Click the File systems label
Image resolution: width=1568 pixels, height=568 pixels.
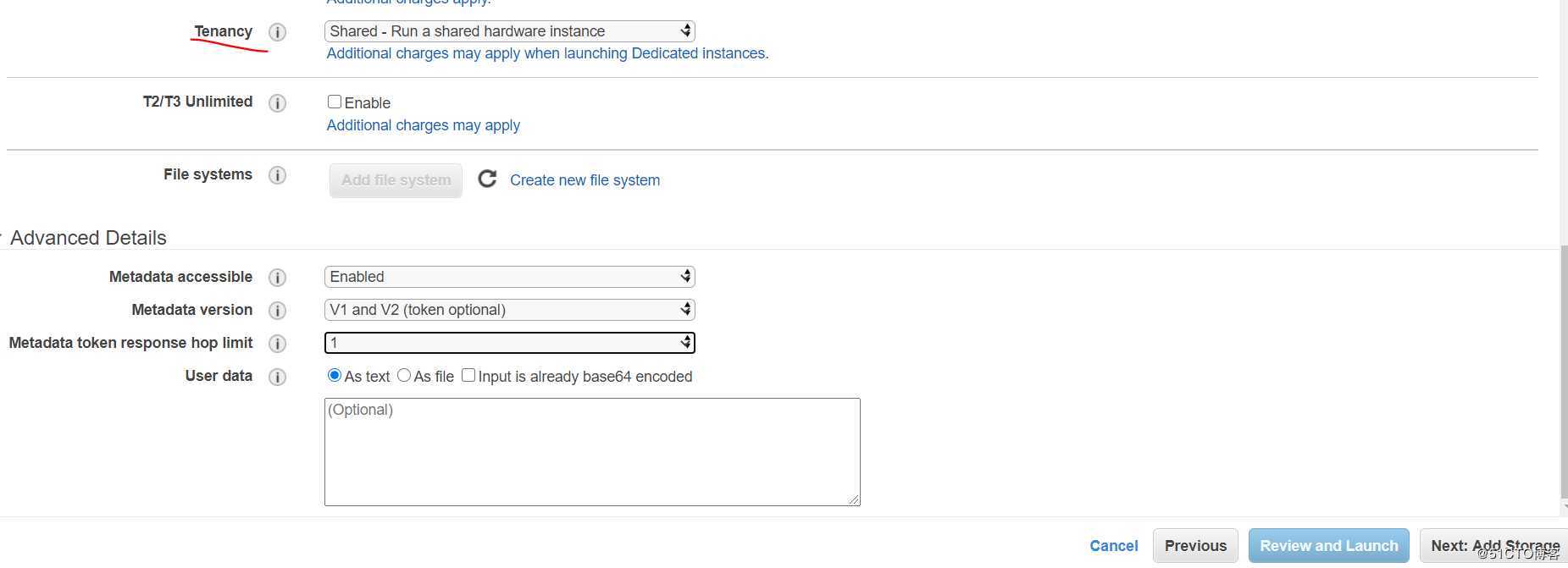click(208, 174)
